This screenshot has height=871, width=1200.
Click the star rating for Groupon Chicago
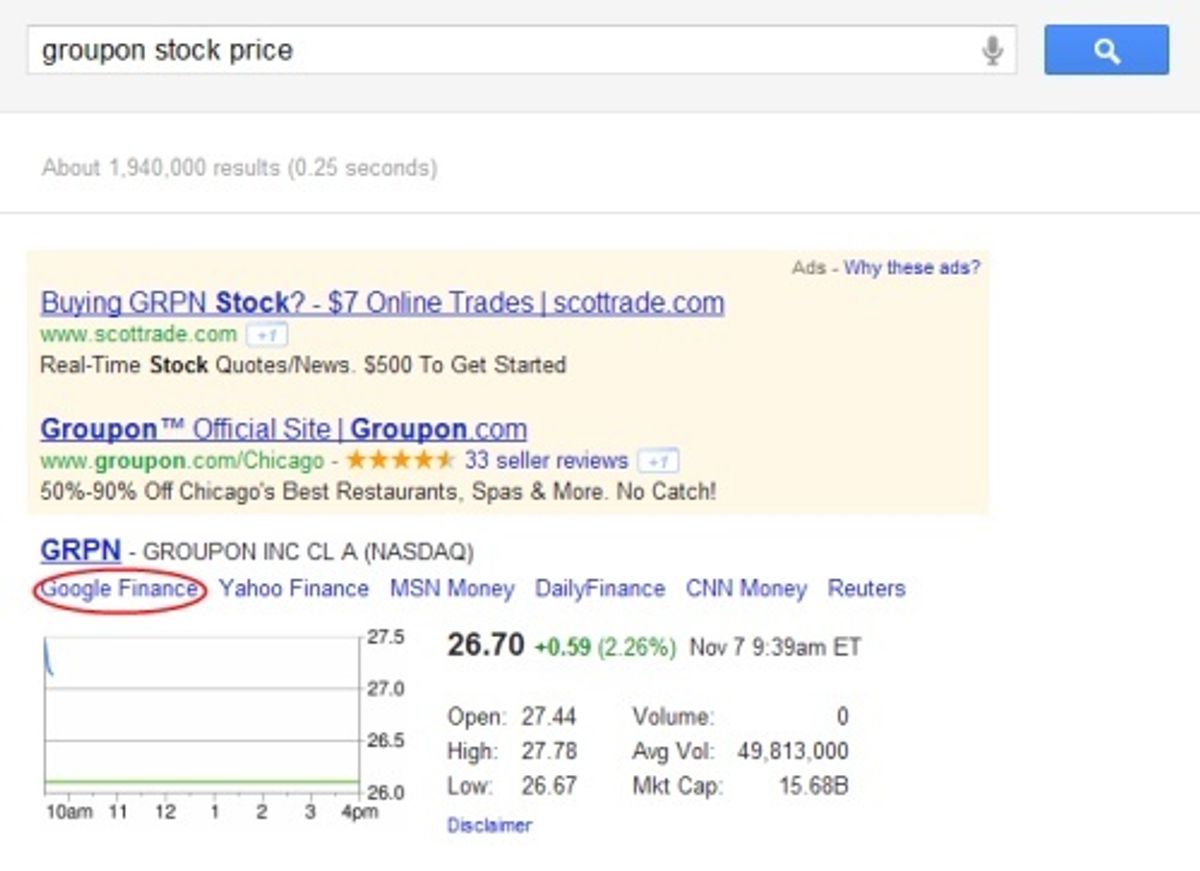pyautogui.click(x=398, y=461)
